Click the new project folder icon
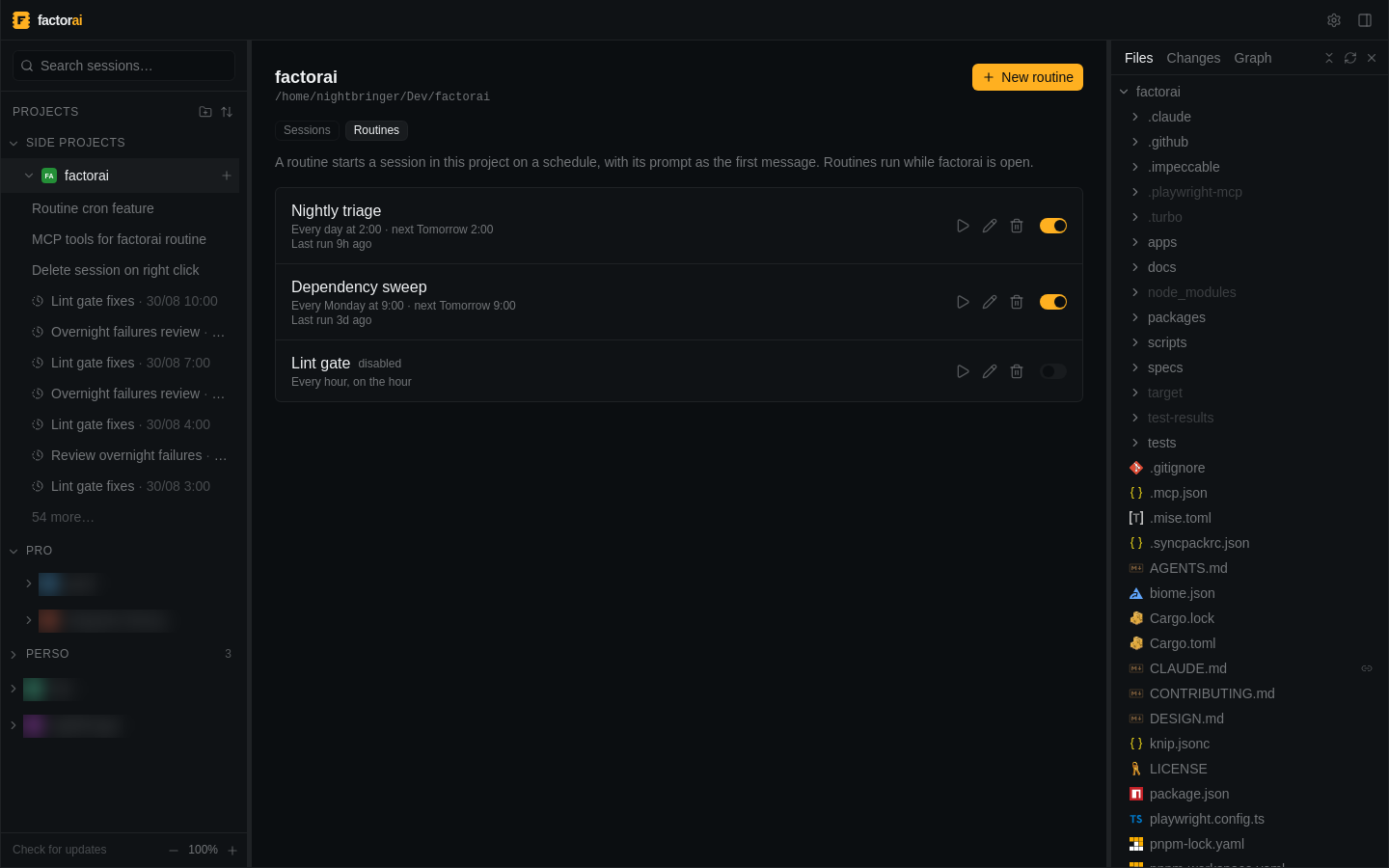This screenshot has height=868, width=1389. click(205, 112)
